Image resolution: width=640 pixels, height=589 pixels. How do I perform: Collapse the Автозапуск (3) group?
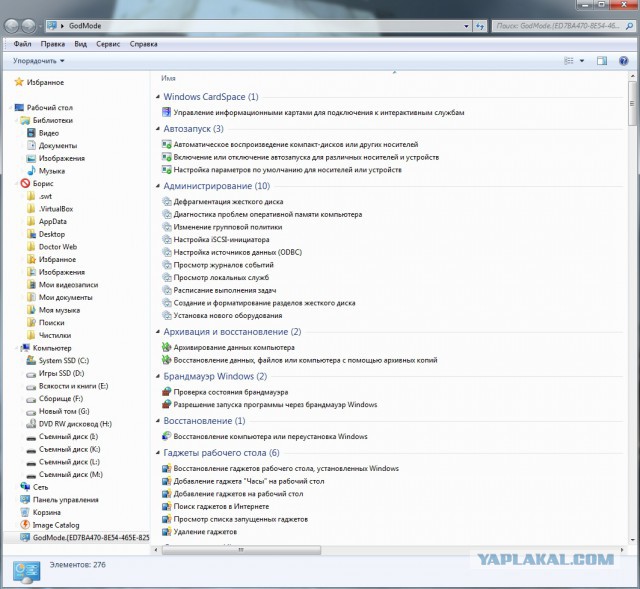[x=158, y=129]
